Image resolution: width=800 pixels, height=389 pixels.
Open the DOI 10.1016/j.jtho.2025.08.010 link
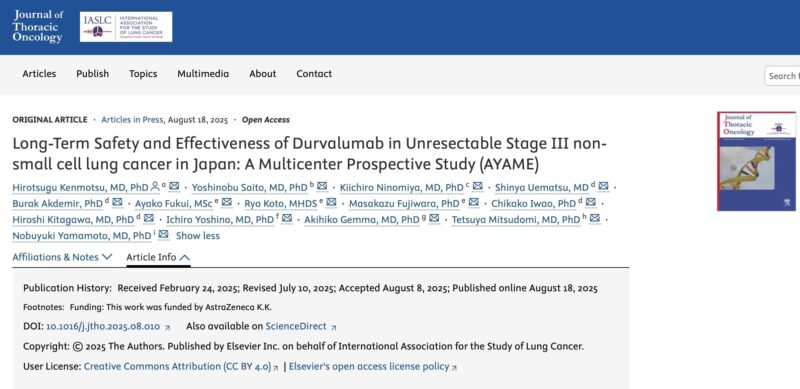pos(103,327)
